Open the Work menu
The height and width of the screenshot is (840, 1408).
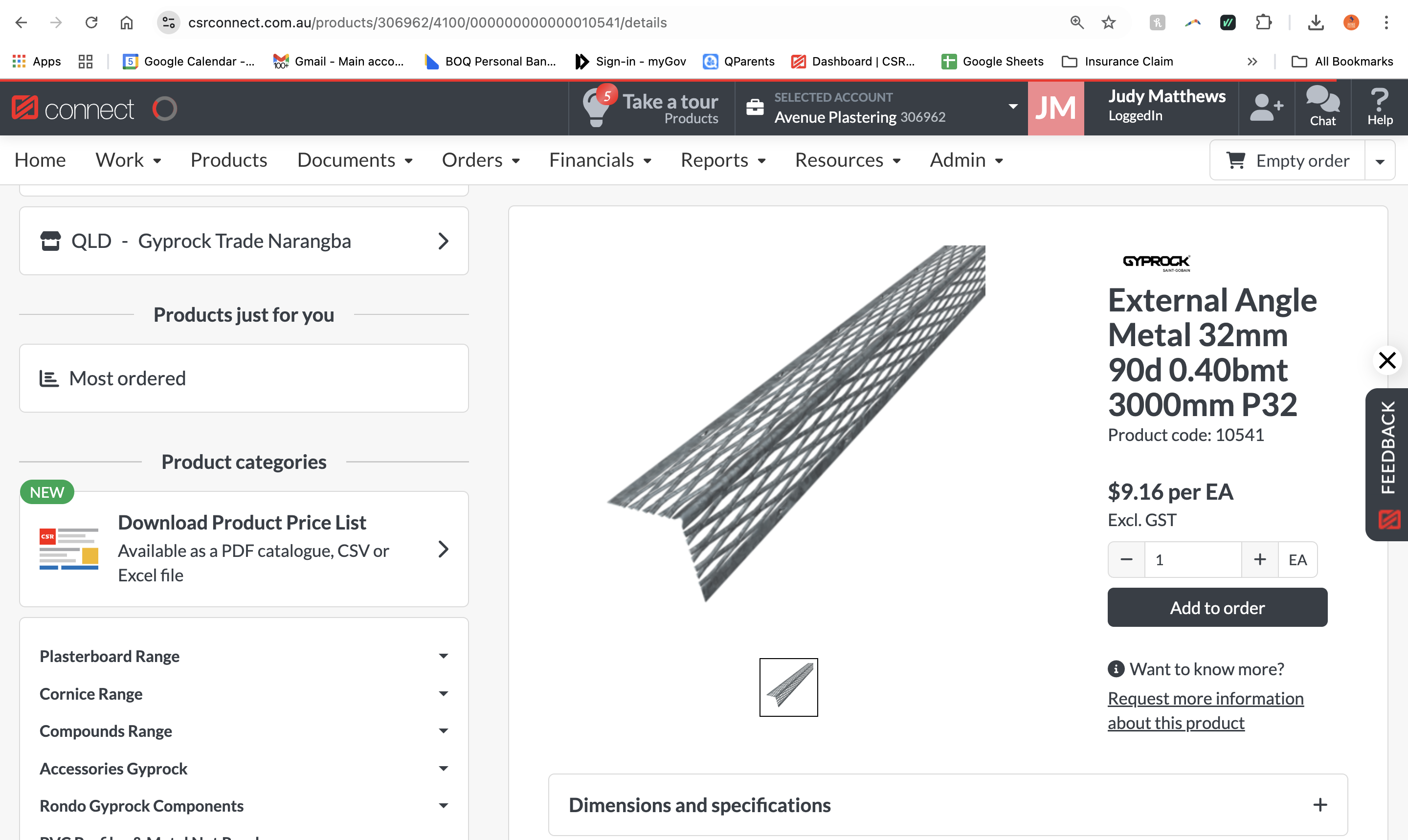(129, 160)
